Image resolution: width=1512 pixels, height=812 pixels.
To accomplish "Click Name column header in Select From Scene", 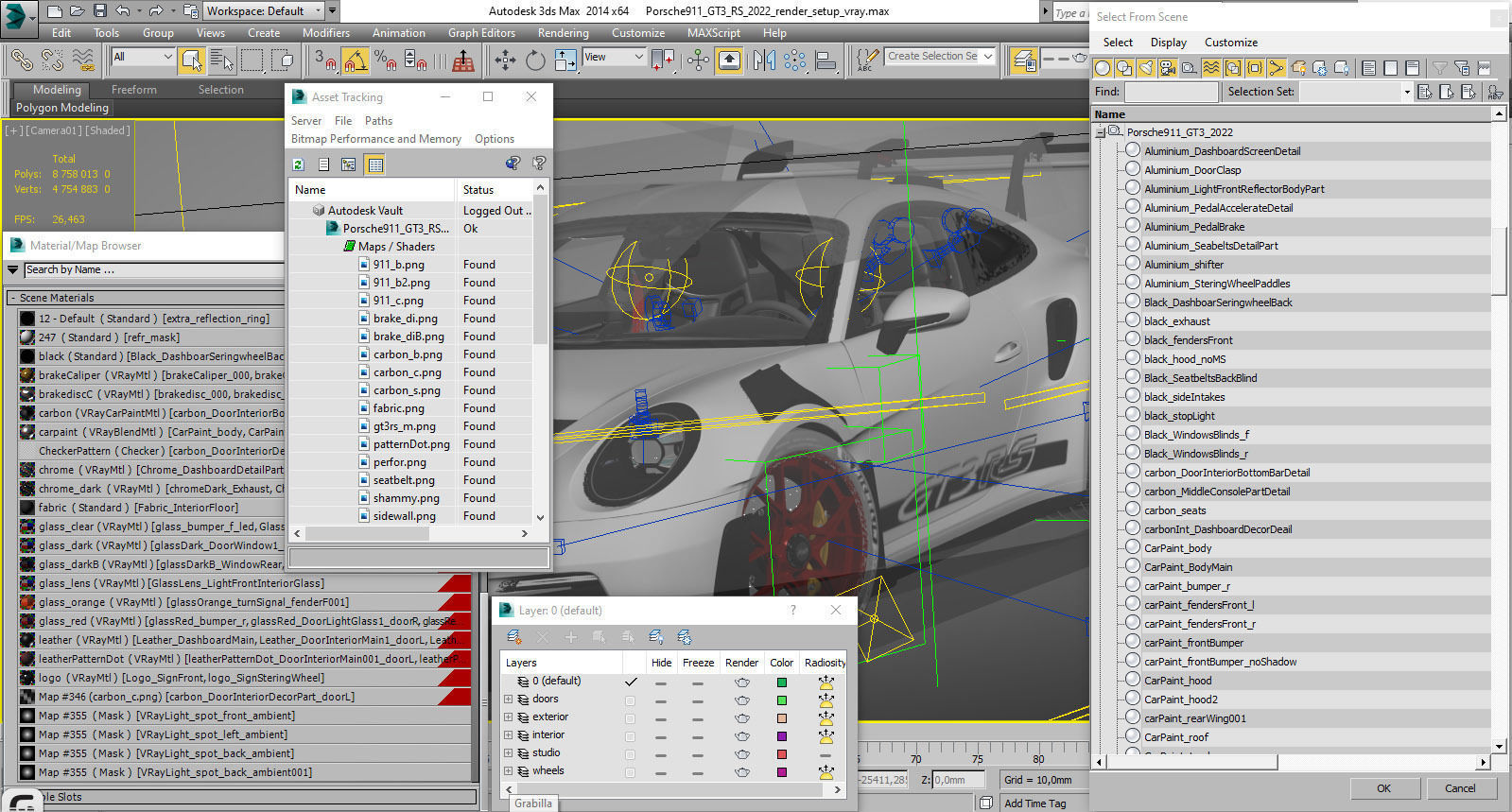I will [x=1292, y=114].
